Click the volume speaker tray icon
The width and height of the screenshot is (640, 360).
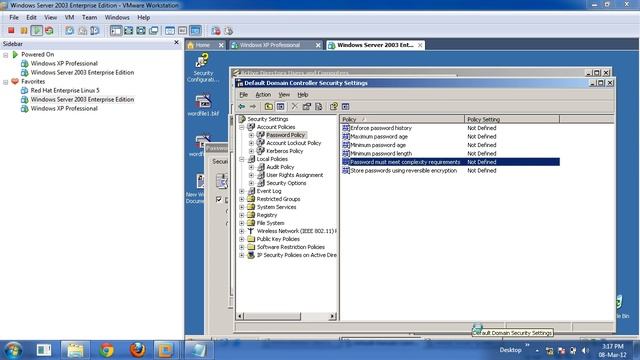[585, 350]
